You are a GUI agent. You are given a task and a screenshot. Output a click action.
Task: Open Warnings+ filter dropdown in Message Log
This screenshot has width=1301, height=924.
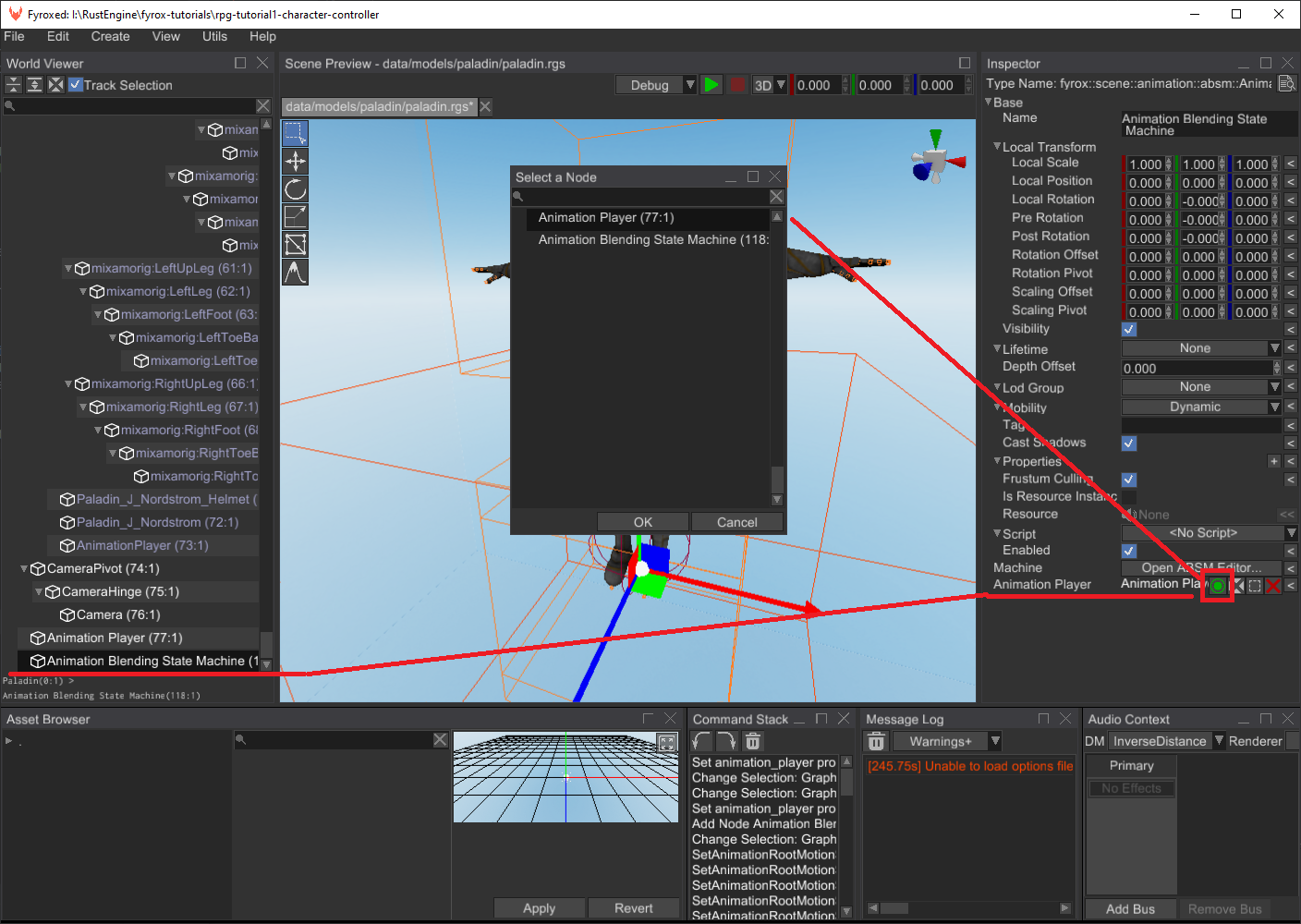(948, 741)
